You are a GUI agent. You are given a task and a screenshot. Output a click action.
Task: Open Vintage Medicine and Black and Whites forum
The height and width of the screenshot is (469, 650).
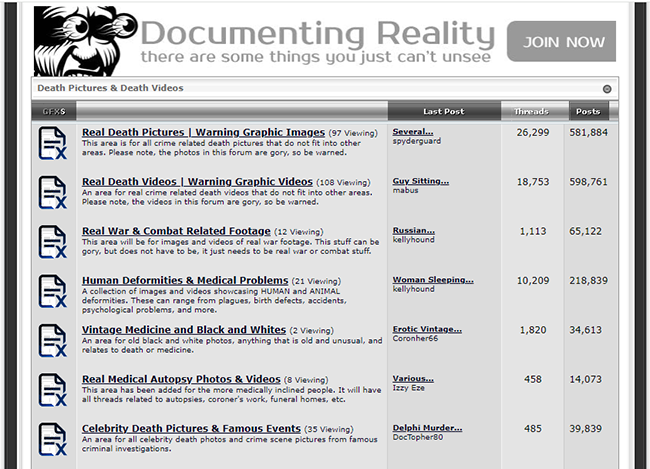point(184,330)
